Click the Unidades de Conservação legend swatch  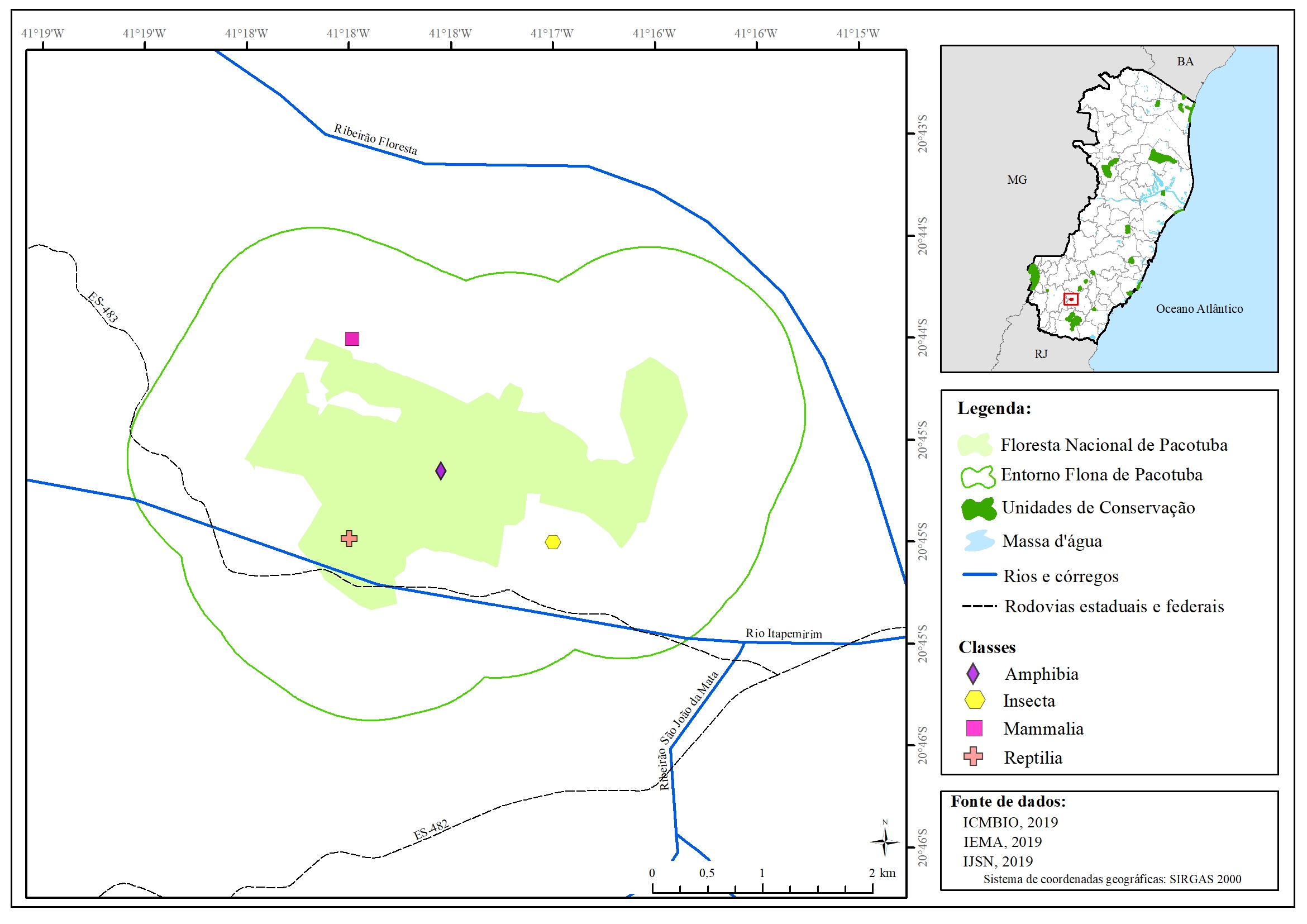tap(979, 509)
